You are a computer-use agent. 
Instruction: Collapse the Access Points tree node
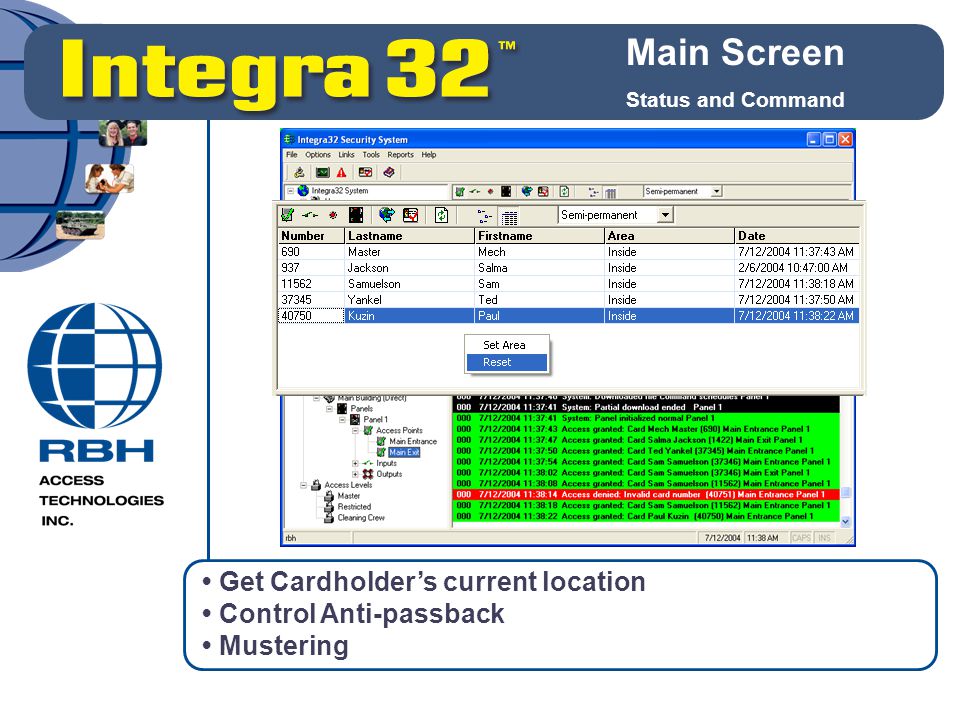coord(355,430)
